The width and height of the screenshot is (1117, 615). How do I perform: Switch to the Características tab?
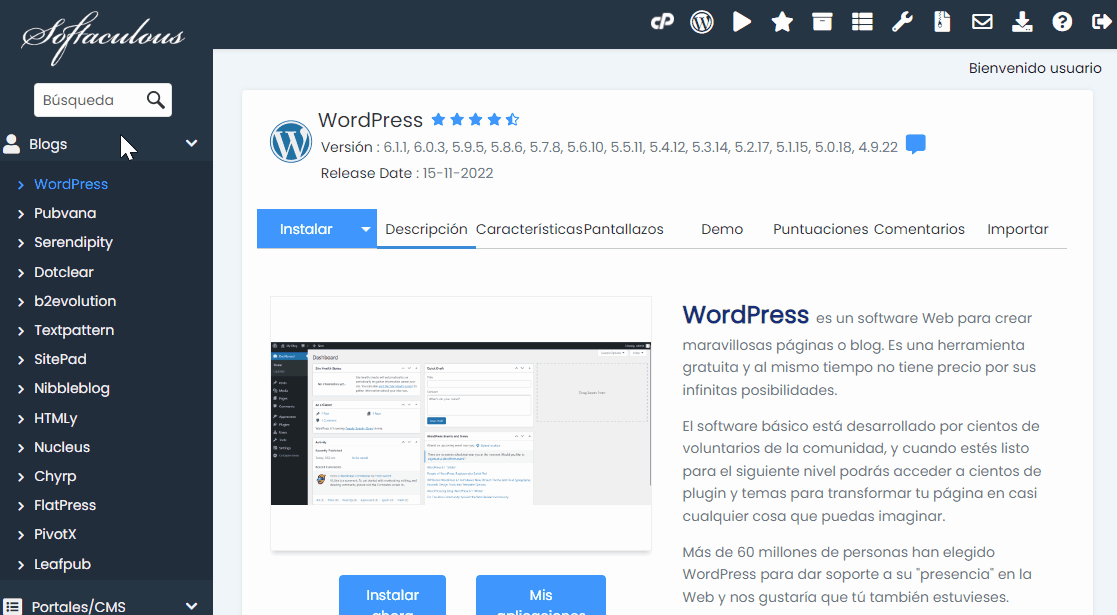click(x=529, y=229)
